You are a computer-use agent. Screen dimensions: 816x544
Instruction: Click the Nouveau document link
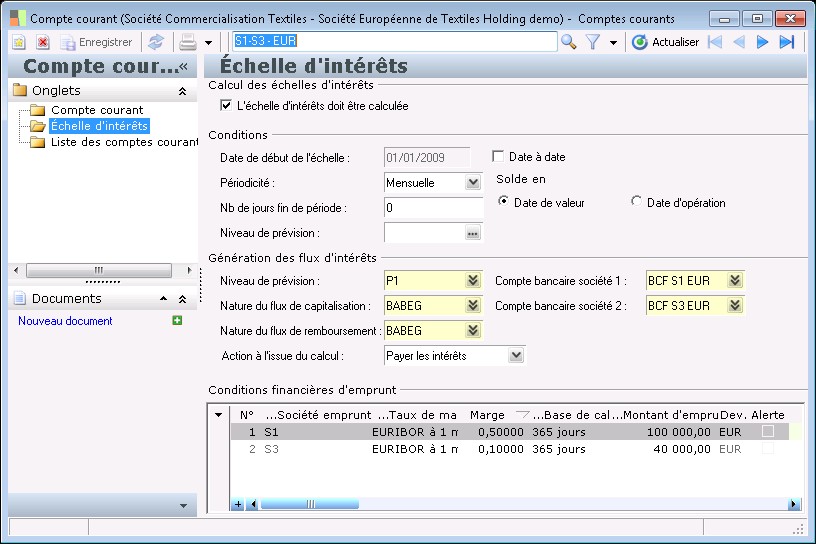[x=65, y=321]
